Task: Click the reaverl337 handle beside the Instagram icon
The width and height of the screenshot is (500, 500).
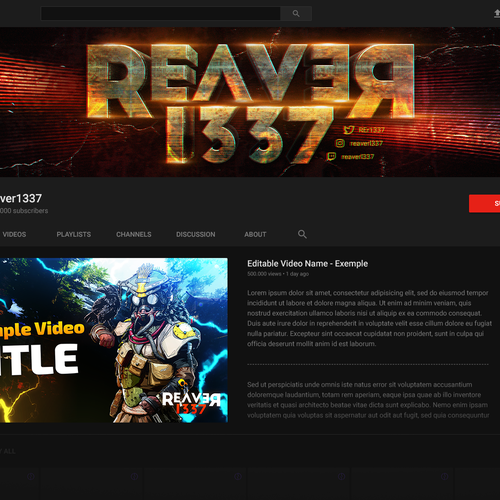Action: pyautogui.click(x=366, y=143)
